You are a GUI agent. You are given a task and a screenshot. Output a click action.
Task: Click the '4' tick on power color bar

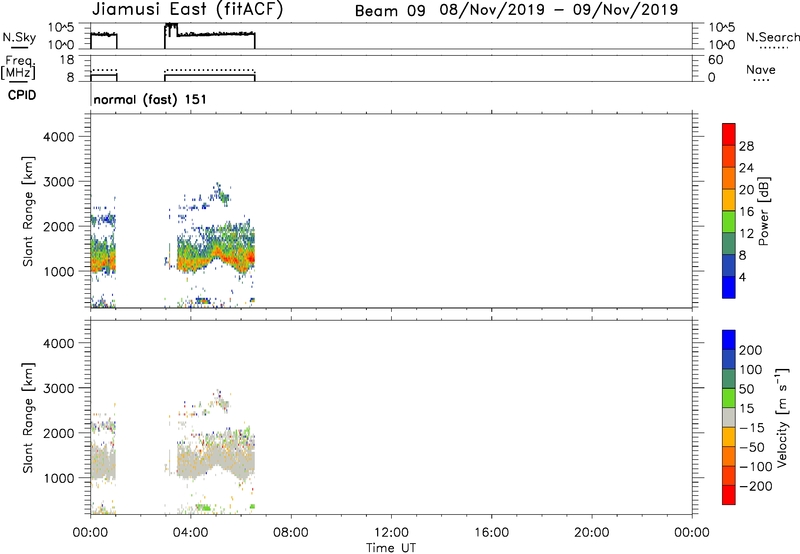coord(742,277)
